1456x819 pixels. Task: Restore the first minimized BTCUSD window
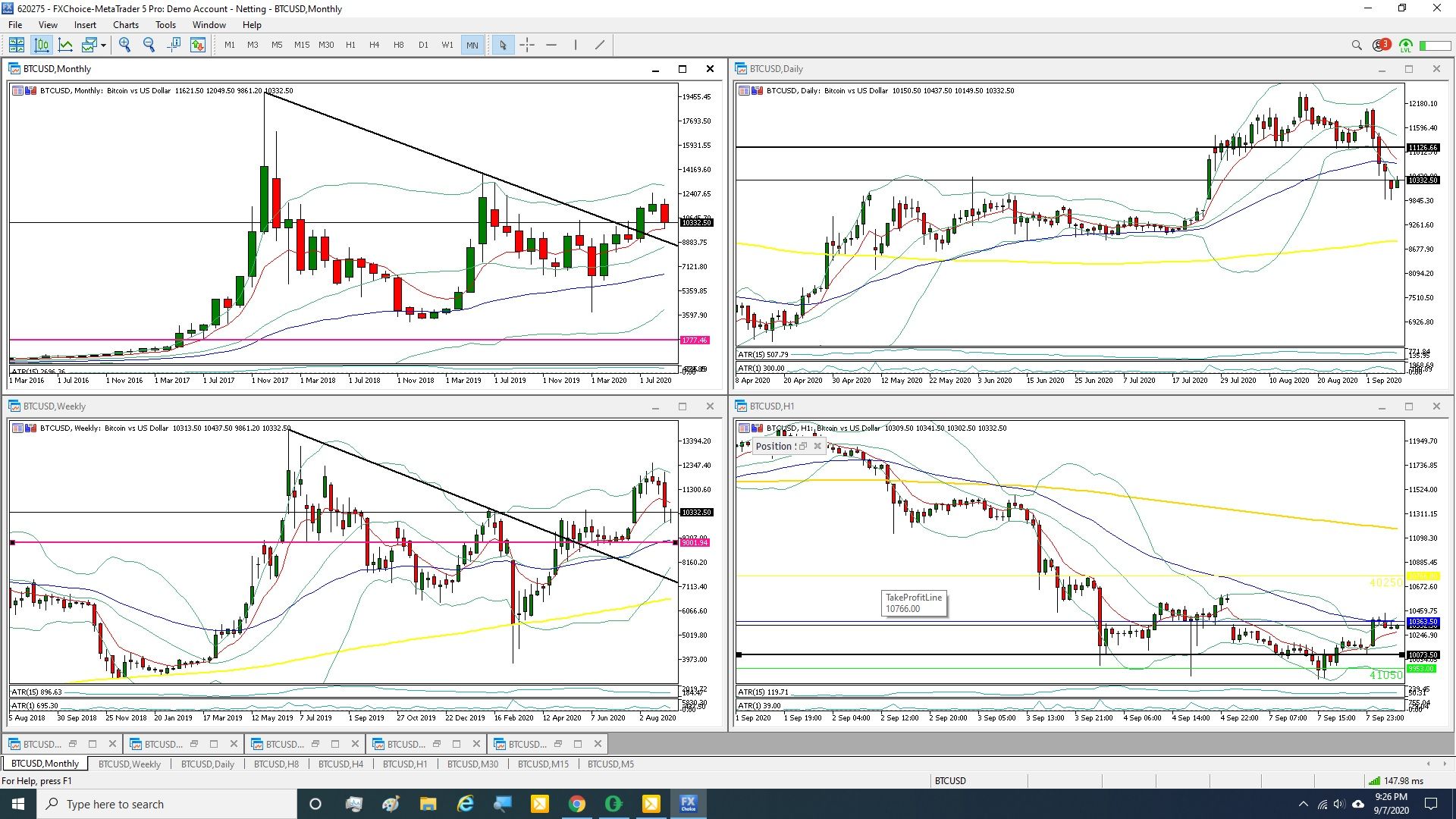point(74,744)
